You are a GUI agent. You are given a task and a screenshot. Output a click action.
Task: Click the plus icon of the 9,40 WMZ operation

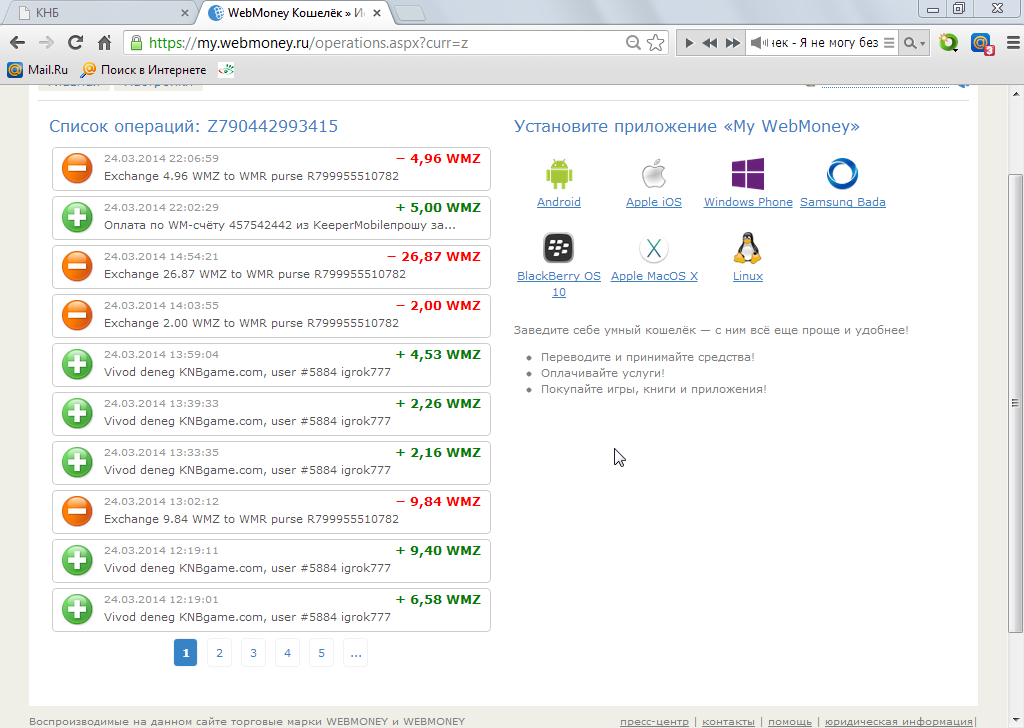(x=77, y=560)
